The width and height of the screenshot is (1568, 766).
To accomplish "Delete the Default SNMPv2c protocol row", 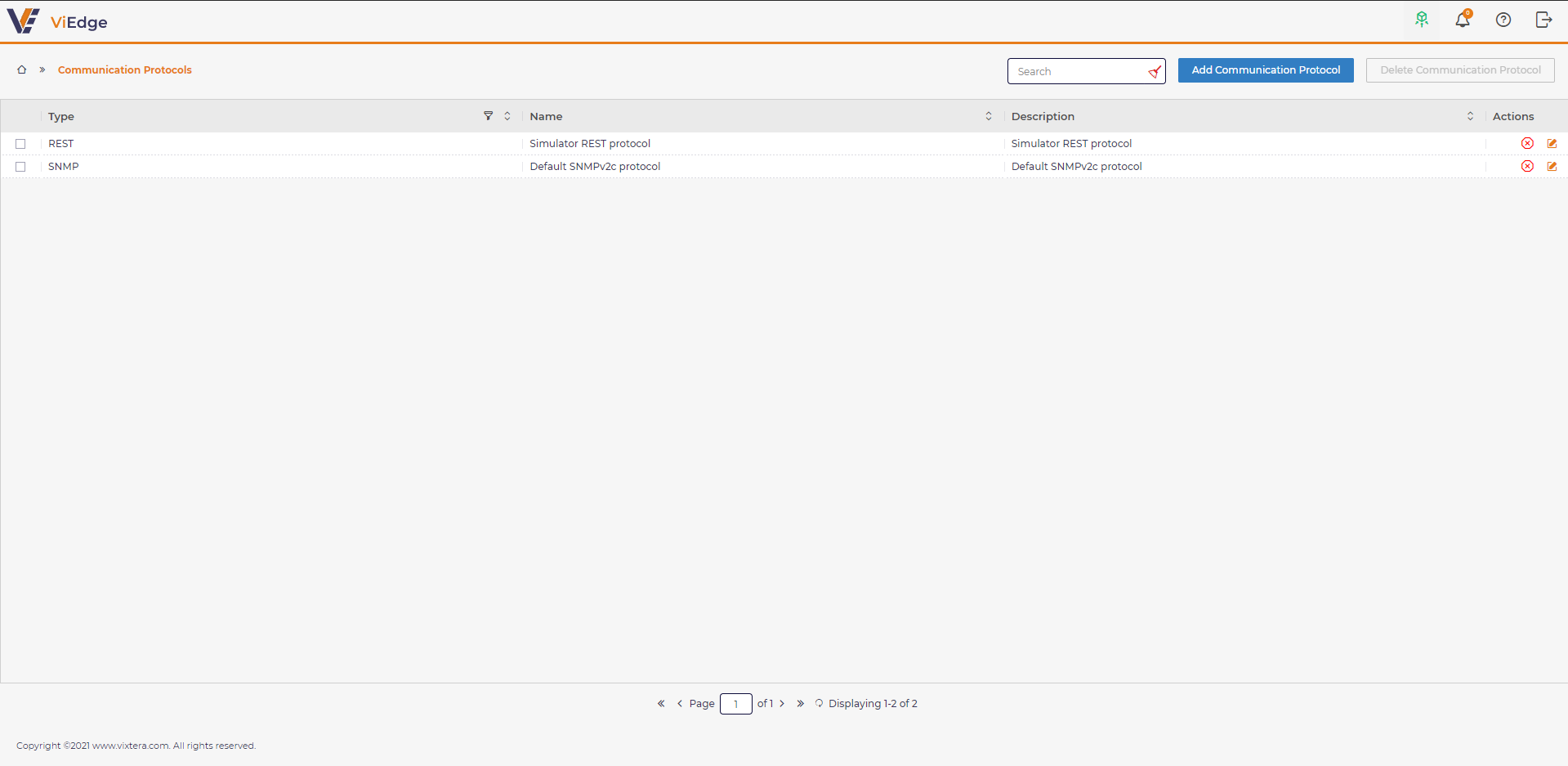I will (1527, 166).
